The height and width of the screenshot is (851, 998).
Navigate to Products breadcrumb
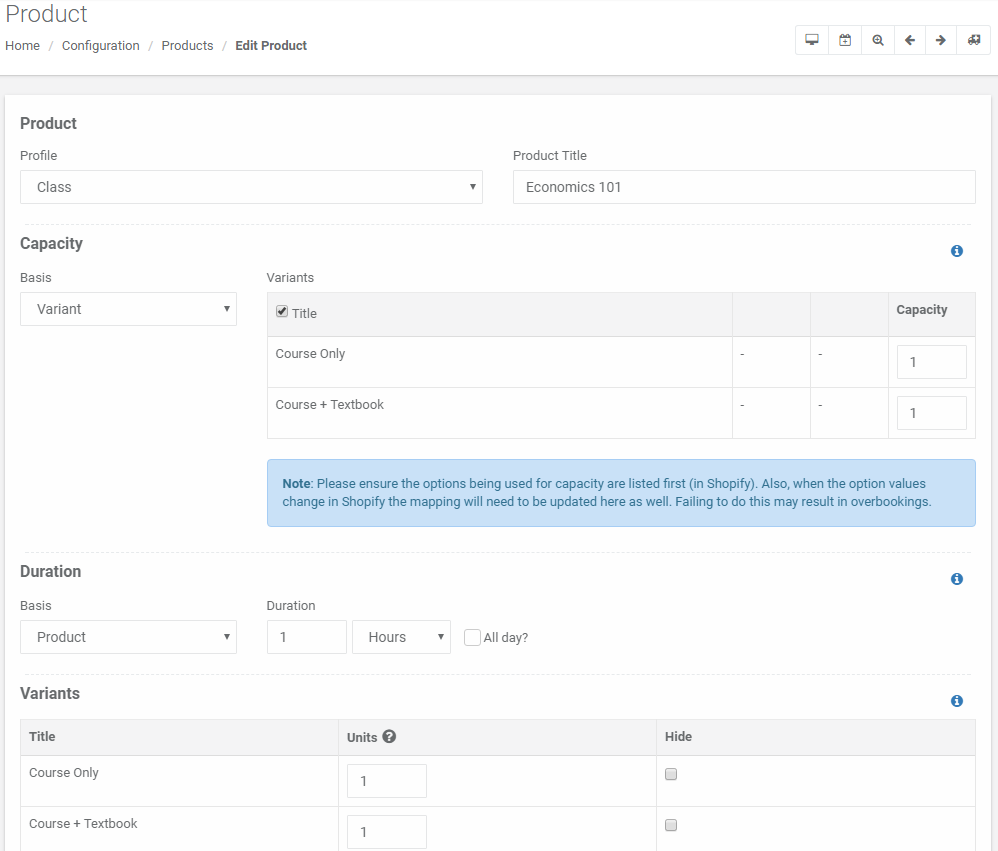(187, 46)
